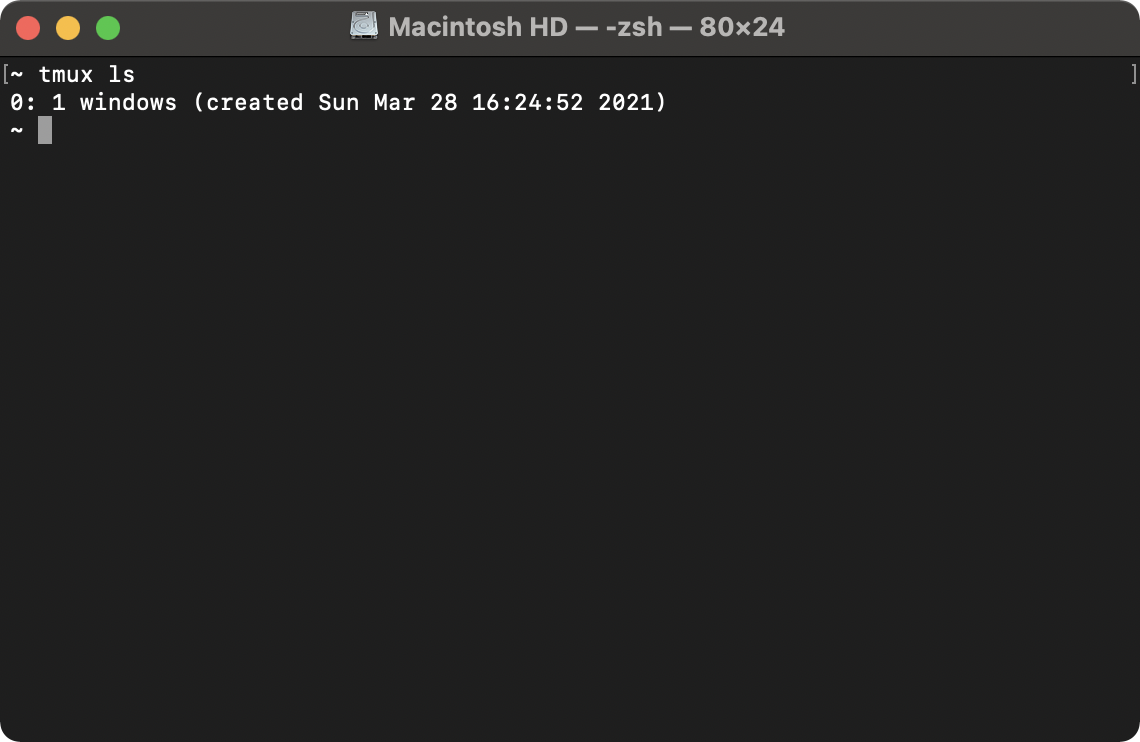Image resolution: width=1140 pixels, height=742 pixels.
Task: Minimize the terminal using the yellow button
Action: 68,28
